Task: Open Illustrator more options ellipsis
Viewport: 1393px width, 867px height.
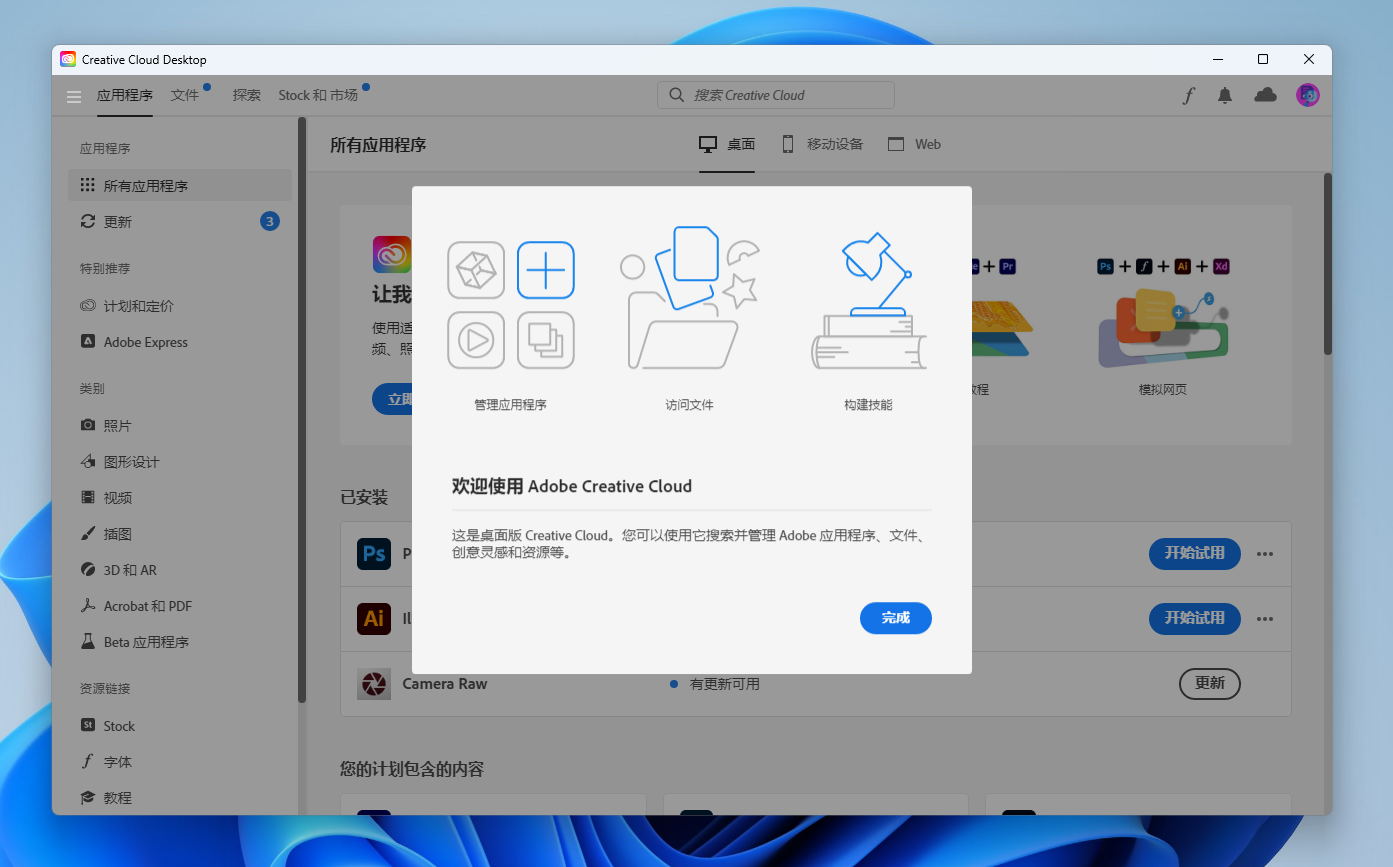Action: coord(1265,618)
